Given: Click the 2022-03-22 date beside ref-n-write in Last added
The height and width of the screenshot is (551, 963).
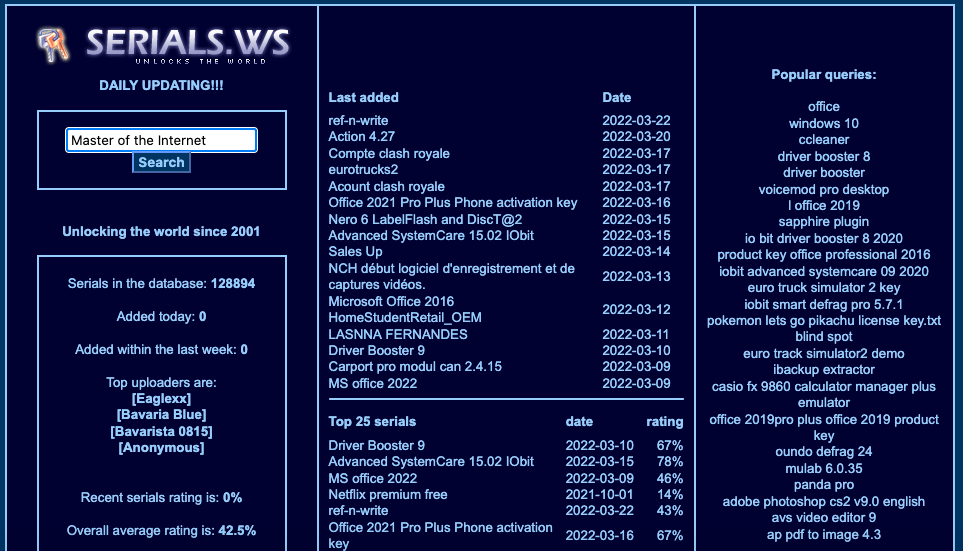Looking at the screenshot, I should (x=636, y=120).
